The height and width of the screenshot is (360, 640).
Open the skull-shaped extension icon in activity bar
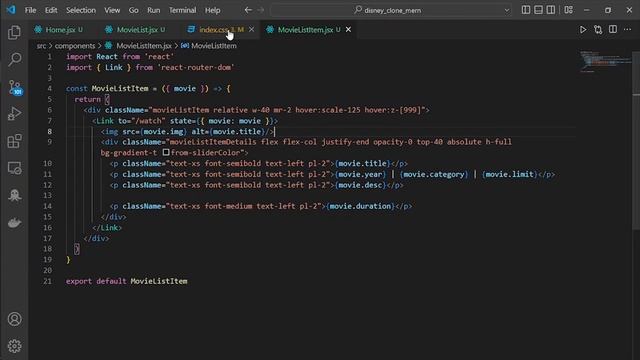click(14, 196)
